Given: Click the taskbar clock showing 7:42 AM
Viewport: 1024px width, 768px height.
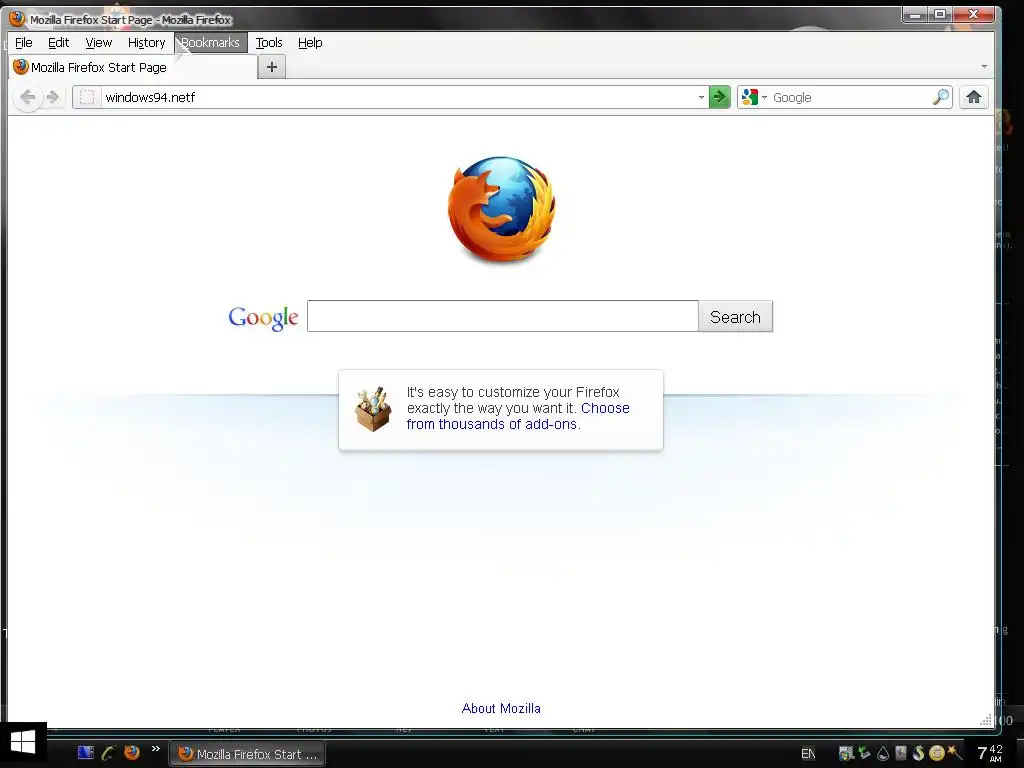Looking at the screenshot, I should 989,754.
